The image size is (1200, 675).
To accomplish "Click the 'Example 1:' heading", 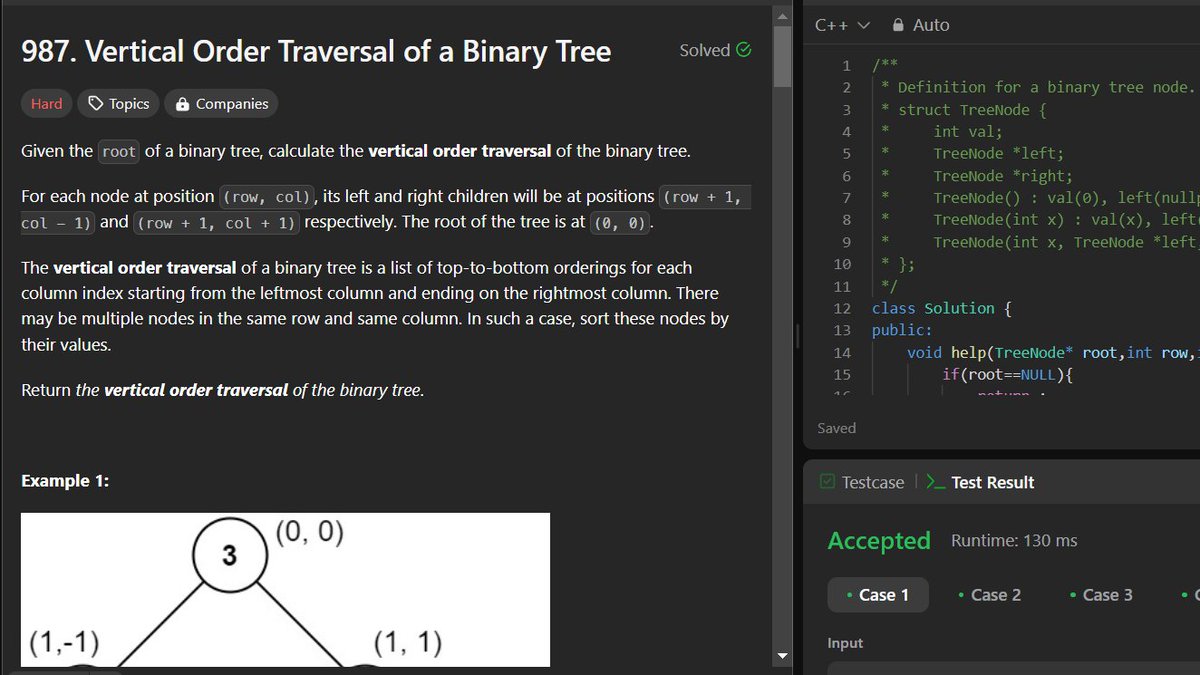I will pyautogui.click(x=65, y=481).
